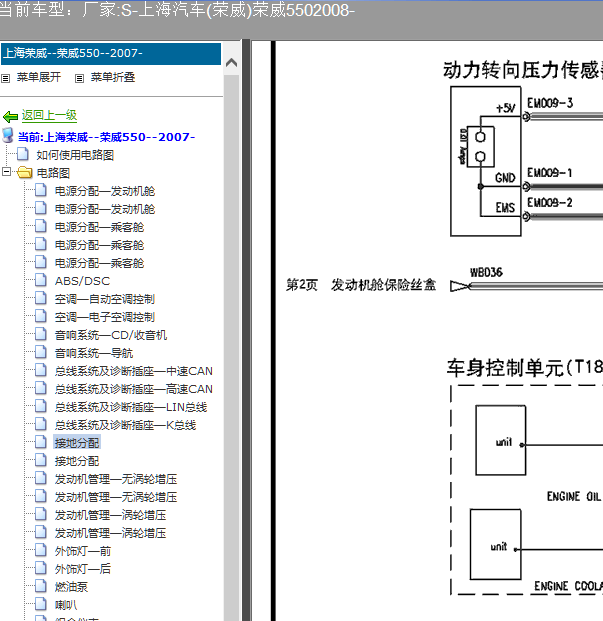
Task: Click page icon beside K总线 entry
Action: coord(41,424)
